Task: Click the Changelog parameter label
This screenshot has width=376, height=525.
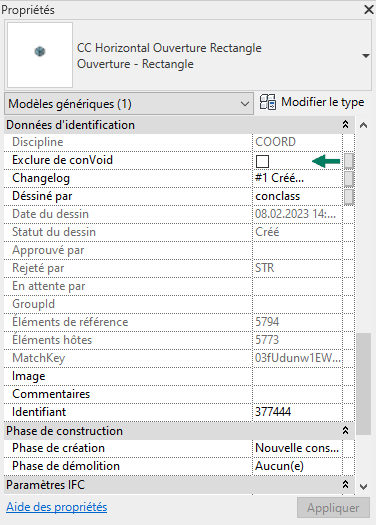Action: (41, 178)
